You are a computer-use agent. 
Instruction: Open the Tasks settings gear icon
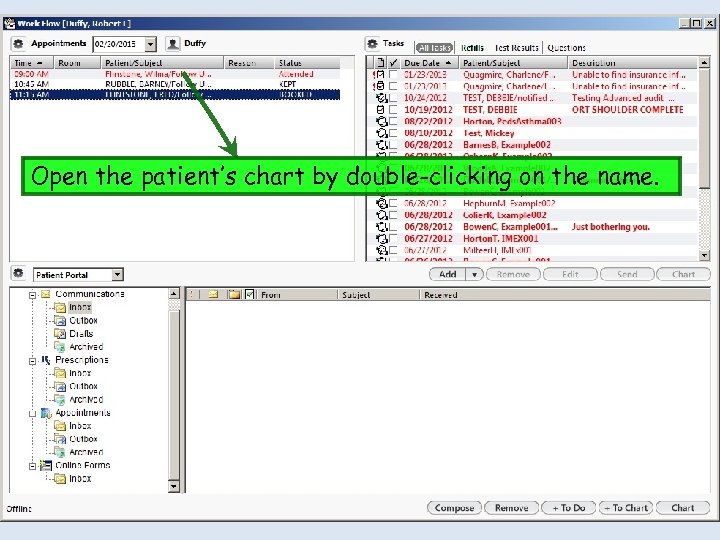point(372,44)
